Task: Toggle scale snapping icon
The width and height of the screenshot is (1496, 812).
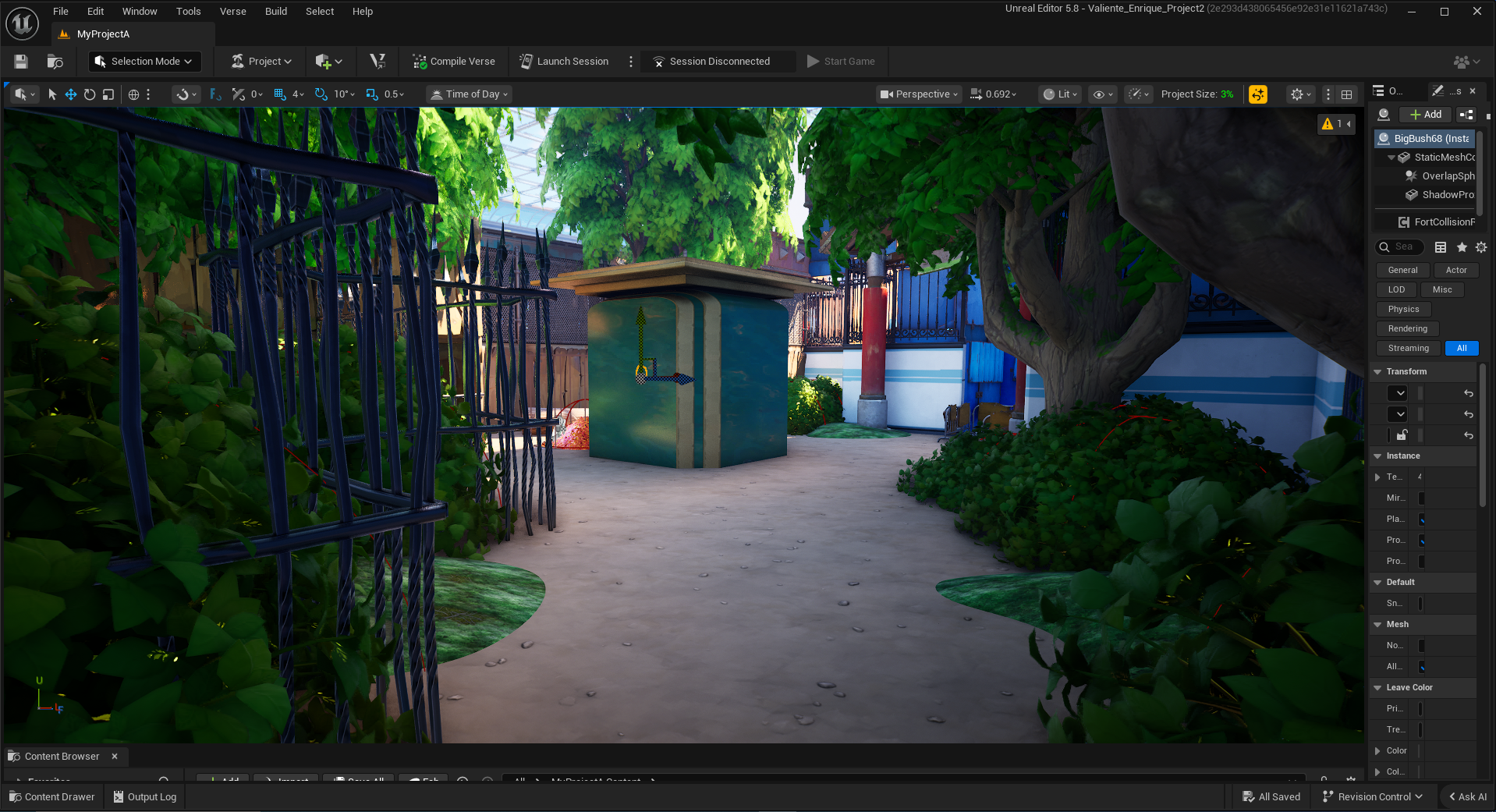Action: (372, 94)
